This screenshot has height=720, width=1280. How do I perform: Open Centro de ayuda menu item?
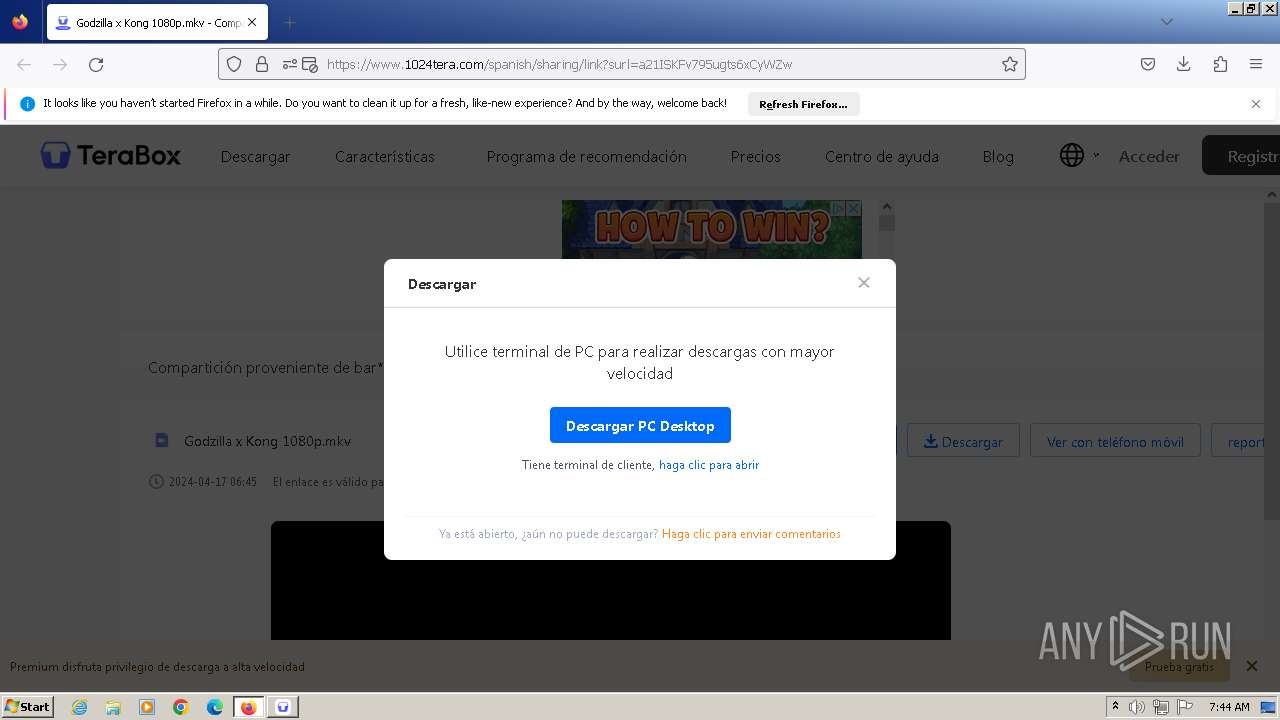point(881,157)
